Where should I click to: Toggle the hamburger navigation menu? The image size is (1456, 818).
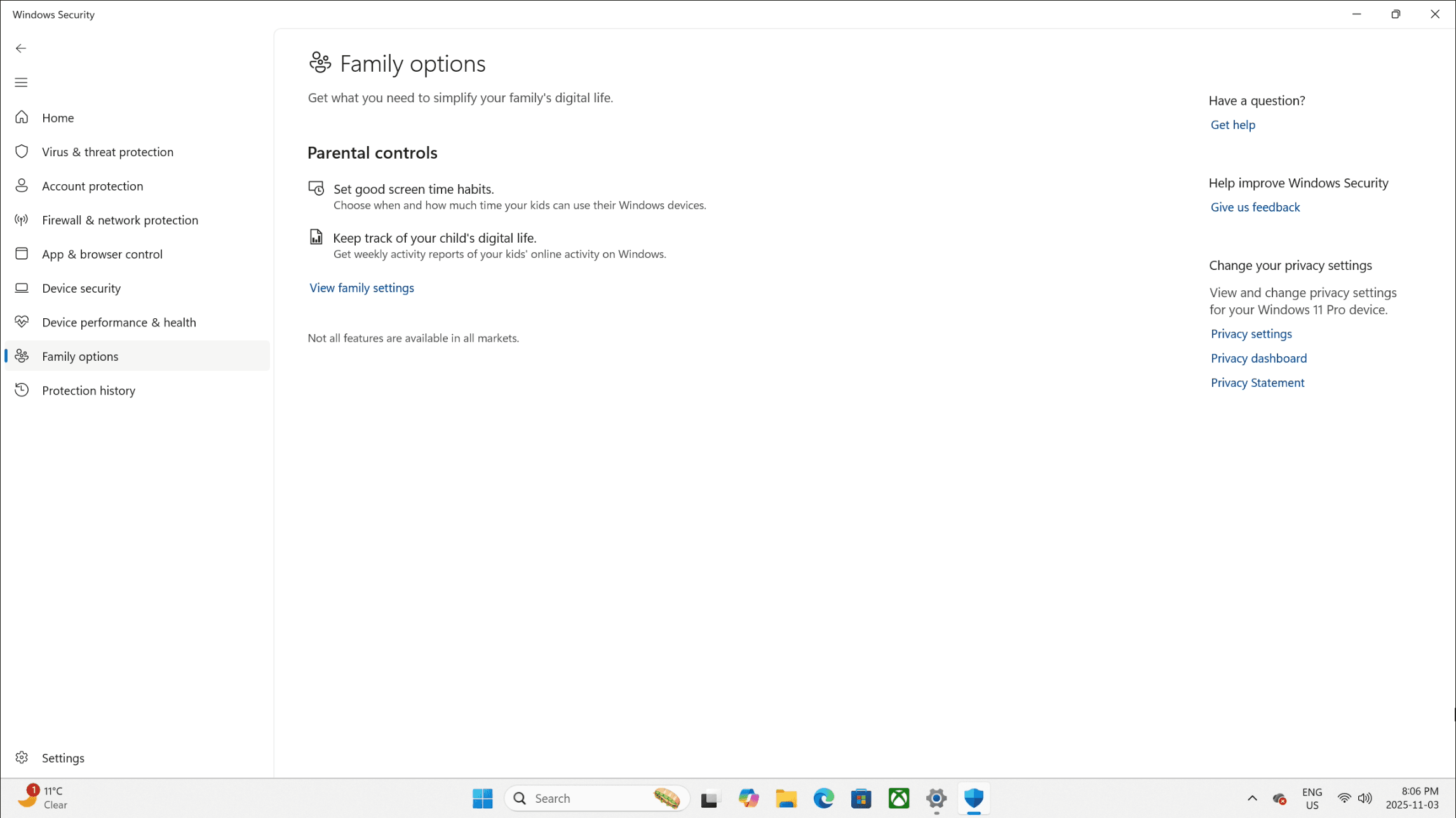(x=21, y=83)
